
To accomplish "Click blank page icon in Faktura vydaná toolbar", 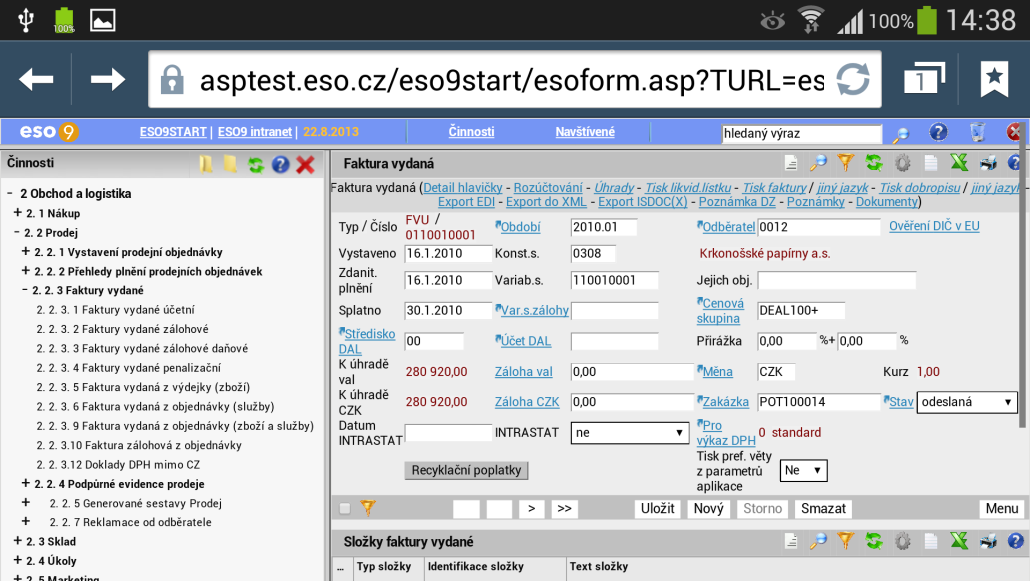I will pyautogui.click(x=931, y=163).
